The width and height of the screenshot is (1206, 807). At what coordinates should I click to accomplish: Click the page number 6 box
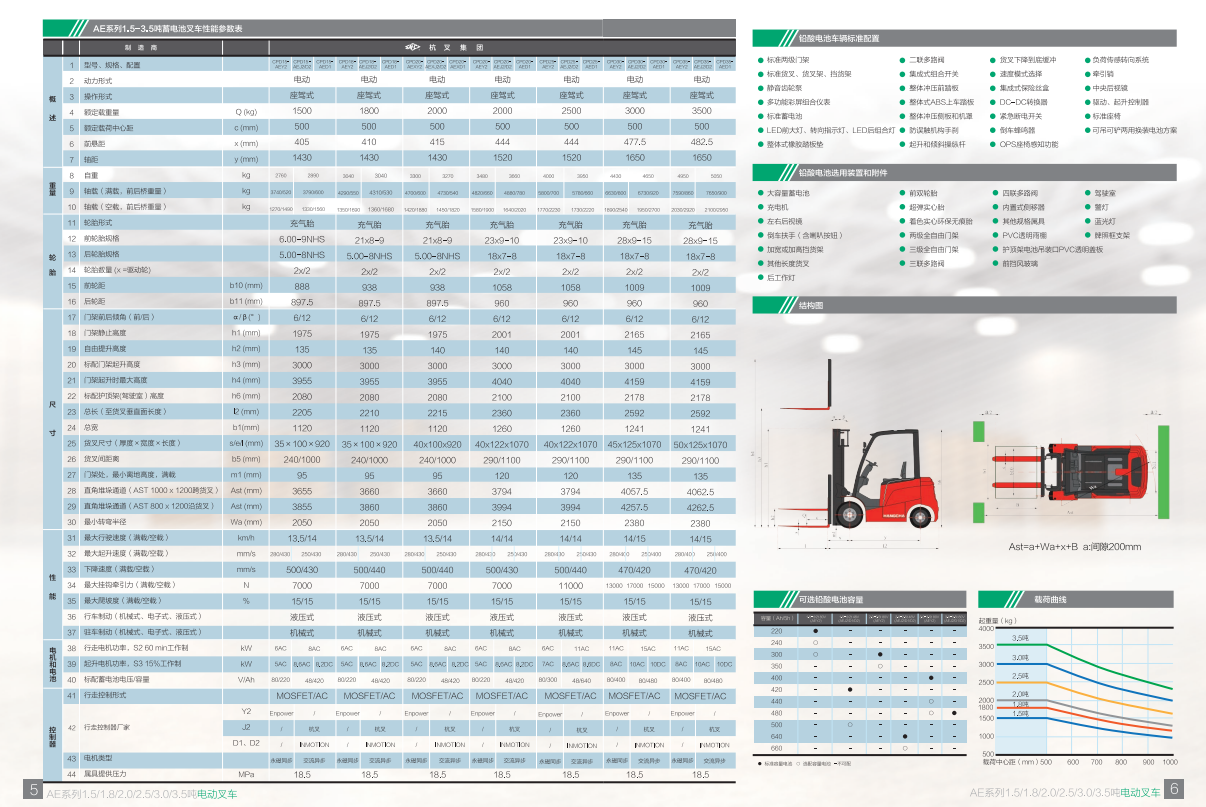tap(1176, 790)
